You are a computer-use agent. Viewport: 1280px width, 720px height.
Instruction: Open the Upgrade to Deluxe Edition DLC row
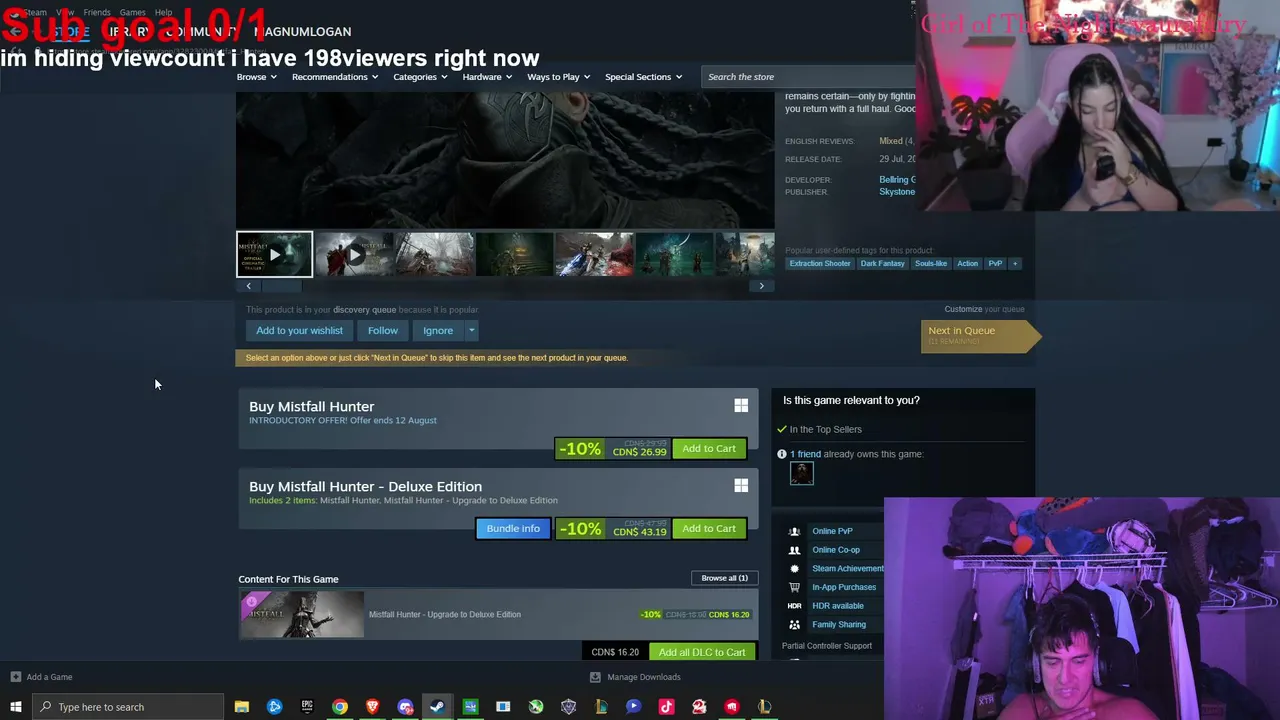tap(498, 615)
